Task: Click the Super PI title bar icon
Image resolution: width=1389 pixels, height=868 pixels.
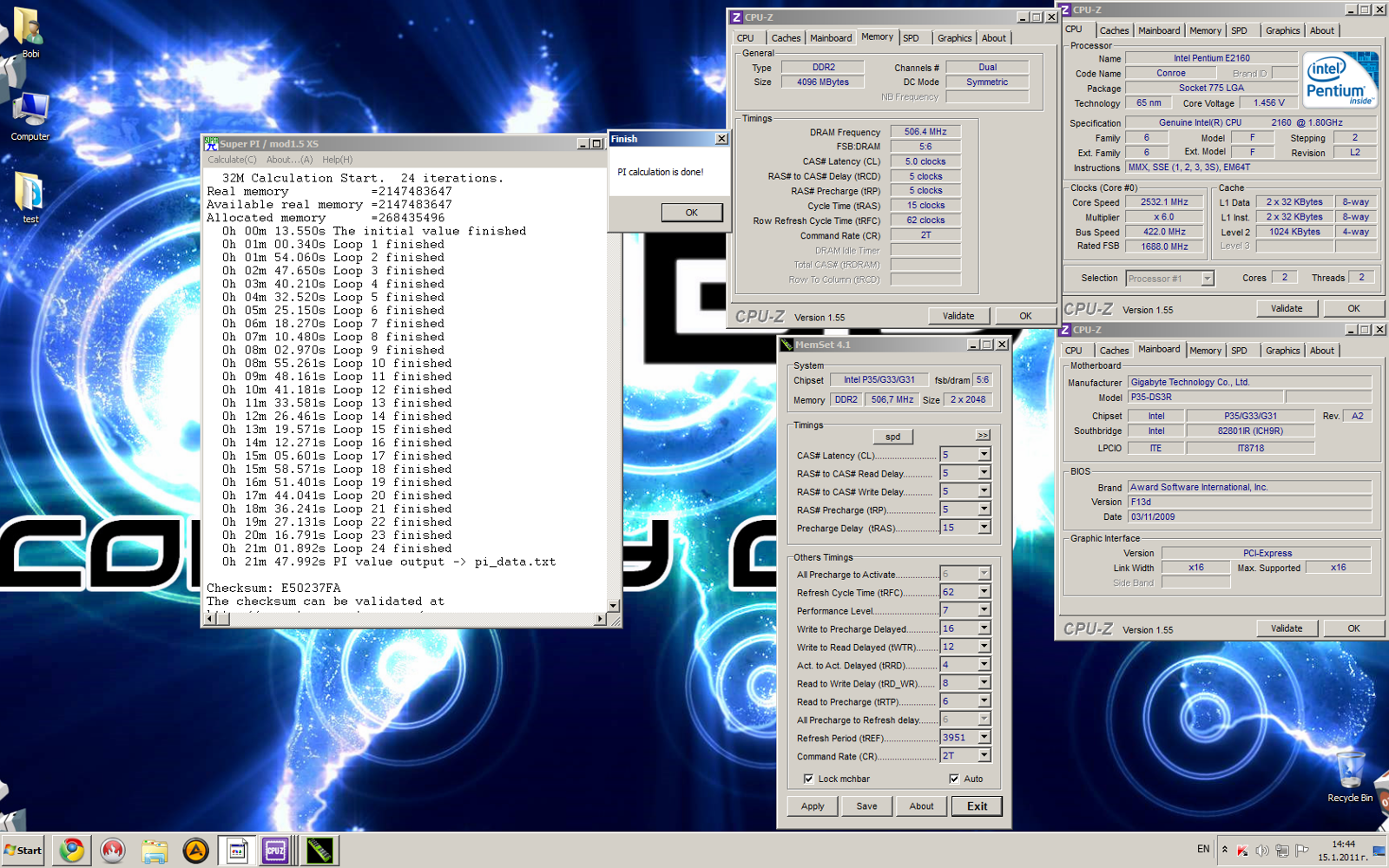Action: tap(211, 143)
